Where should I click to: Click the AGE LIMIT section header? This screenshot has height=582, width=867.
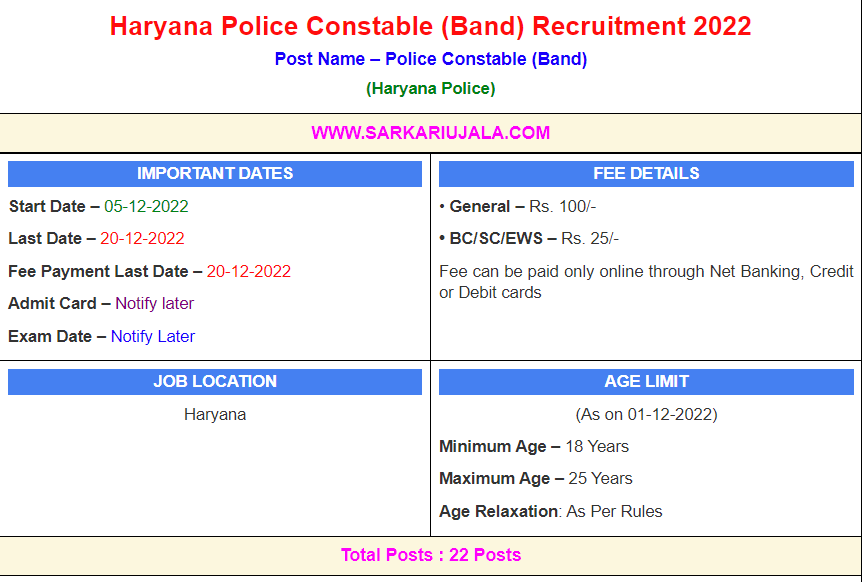(646, 381)
